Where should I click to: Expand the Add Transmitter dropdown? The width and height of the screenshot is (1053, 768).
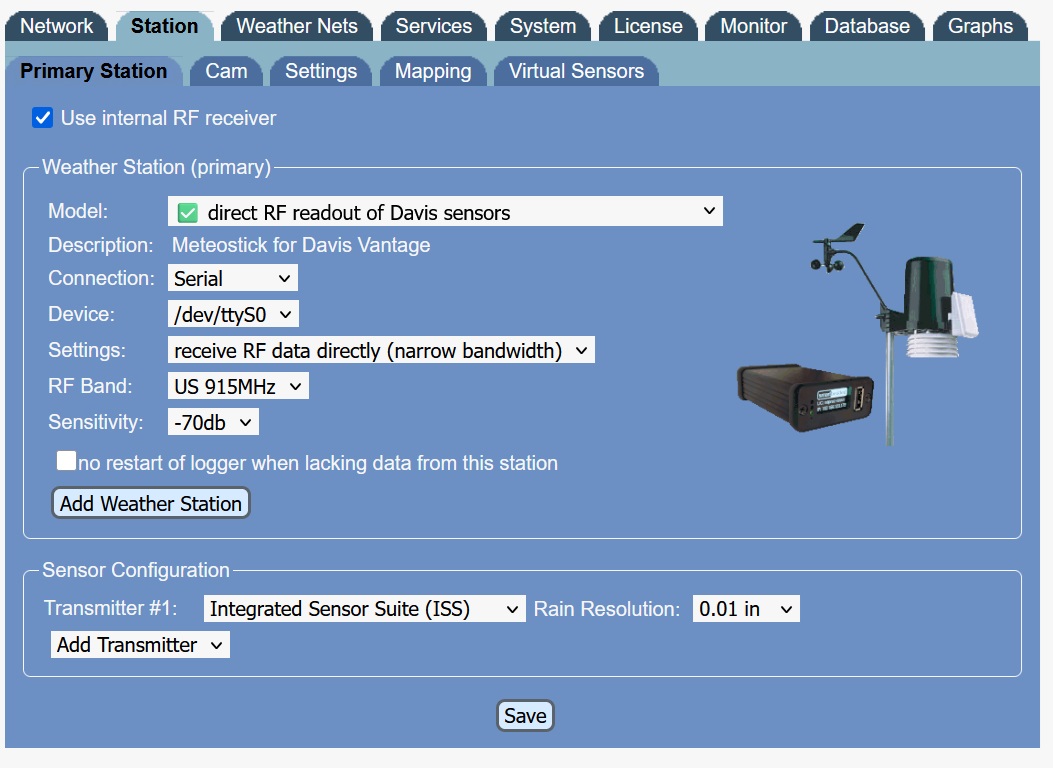tap(140, 645)
